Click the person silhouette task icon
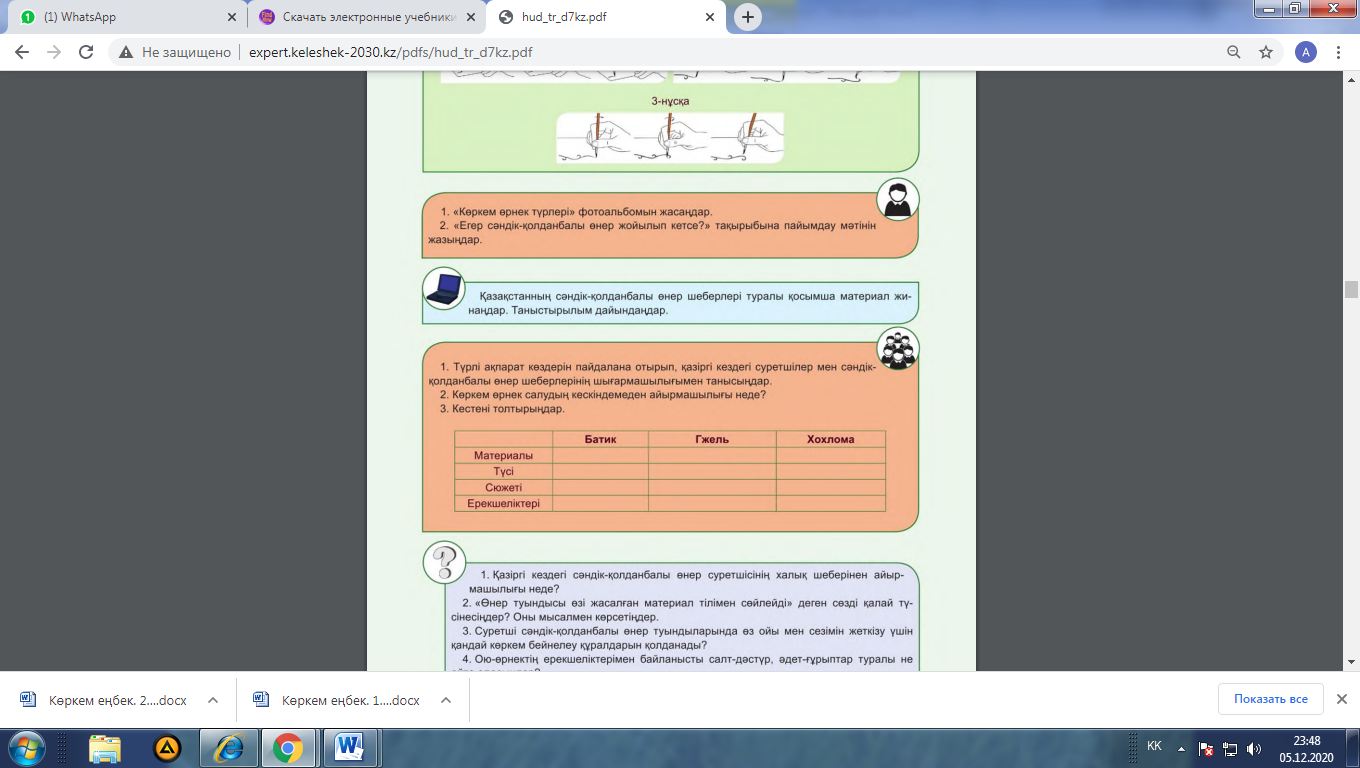This screenshot has height=768, width=1360. coord(897,199)
